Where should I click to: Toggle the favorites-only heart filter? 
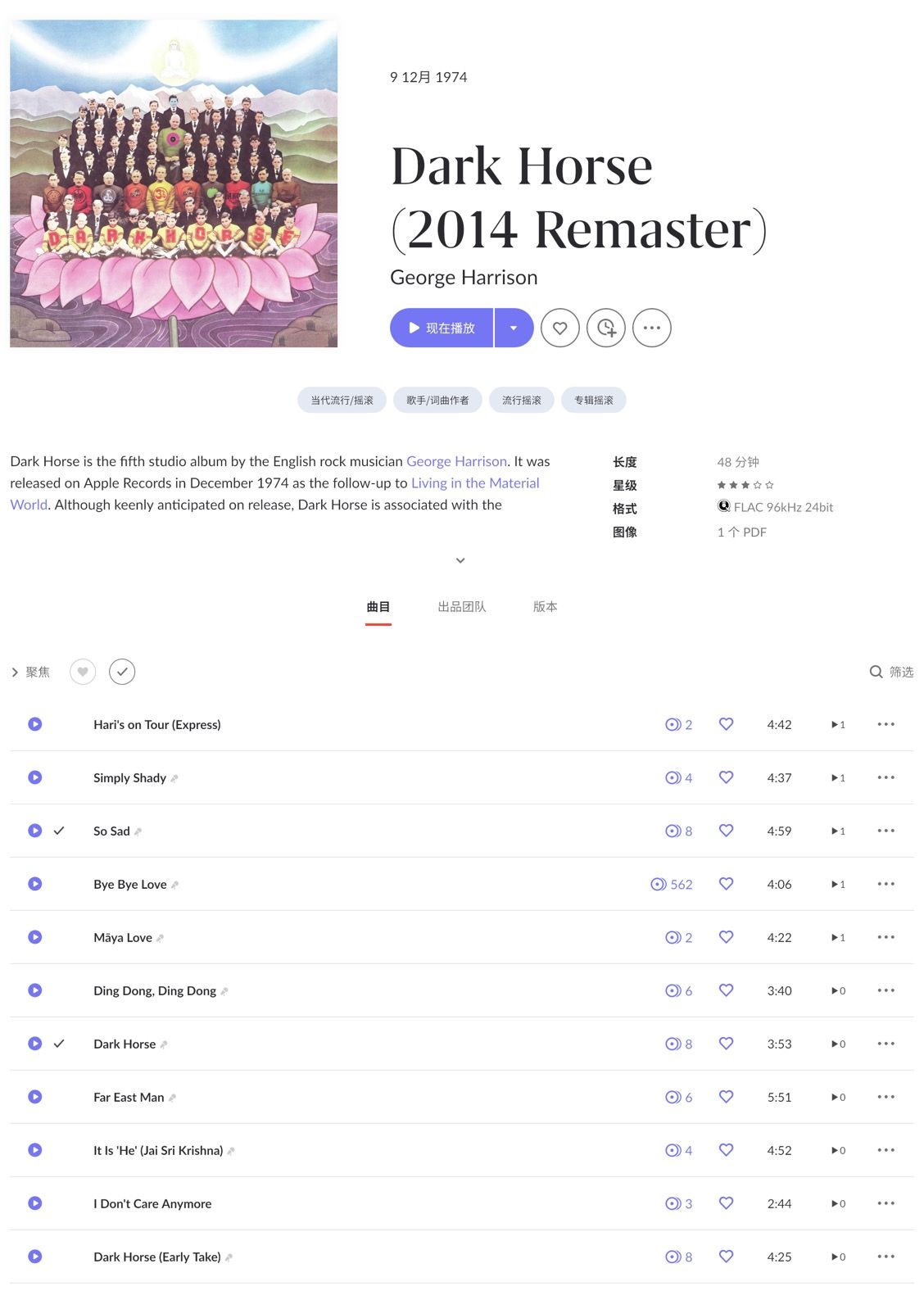tap(83, 672)
